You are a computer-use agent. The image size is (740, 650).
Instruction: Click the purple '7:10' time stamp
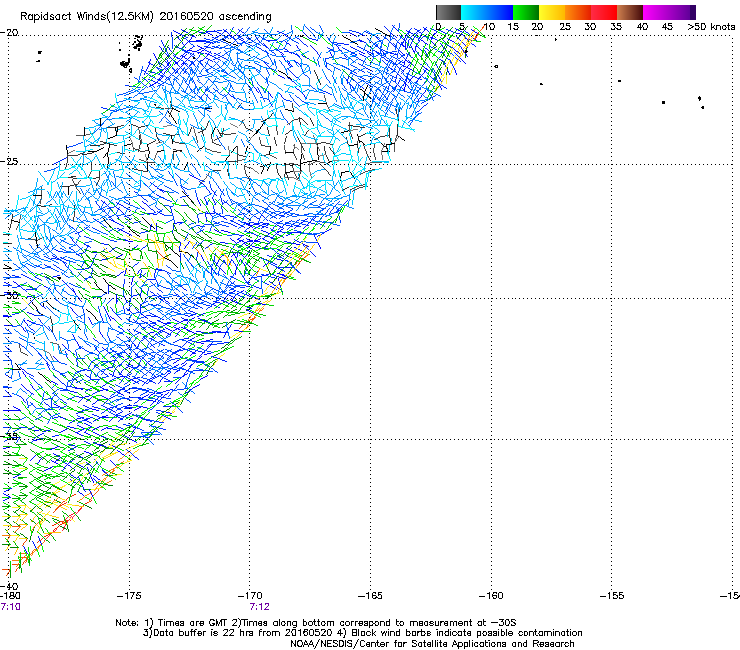coord(10,607)
